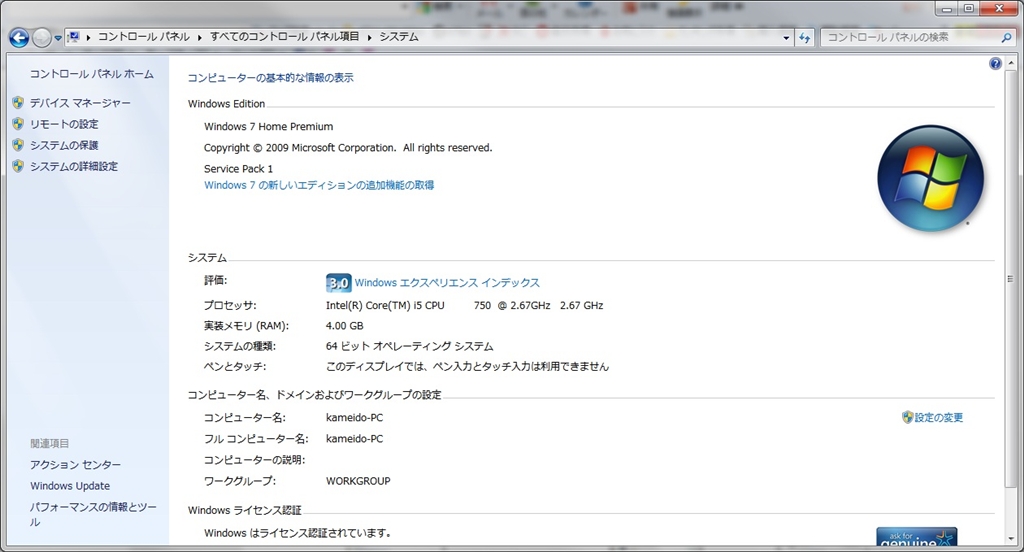Open recent pages dropdown beside the navigation arrows
Screen dimensions: 1024x552
tap(57, 39)
